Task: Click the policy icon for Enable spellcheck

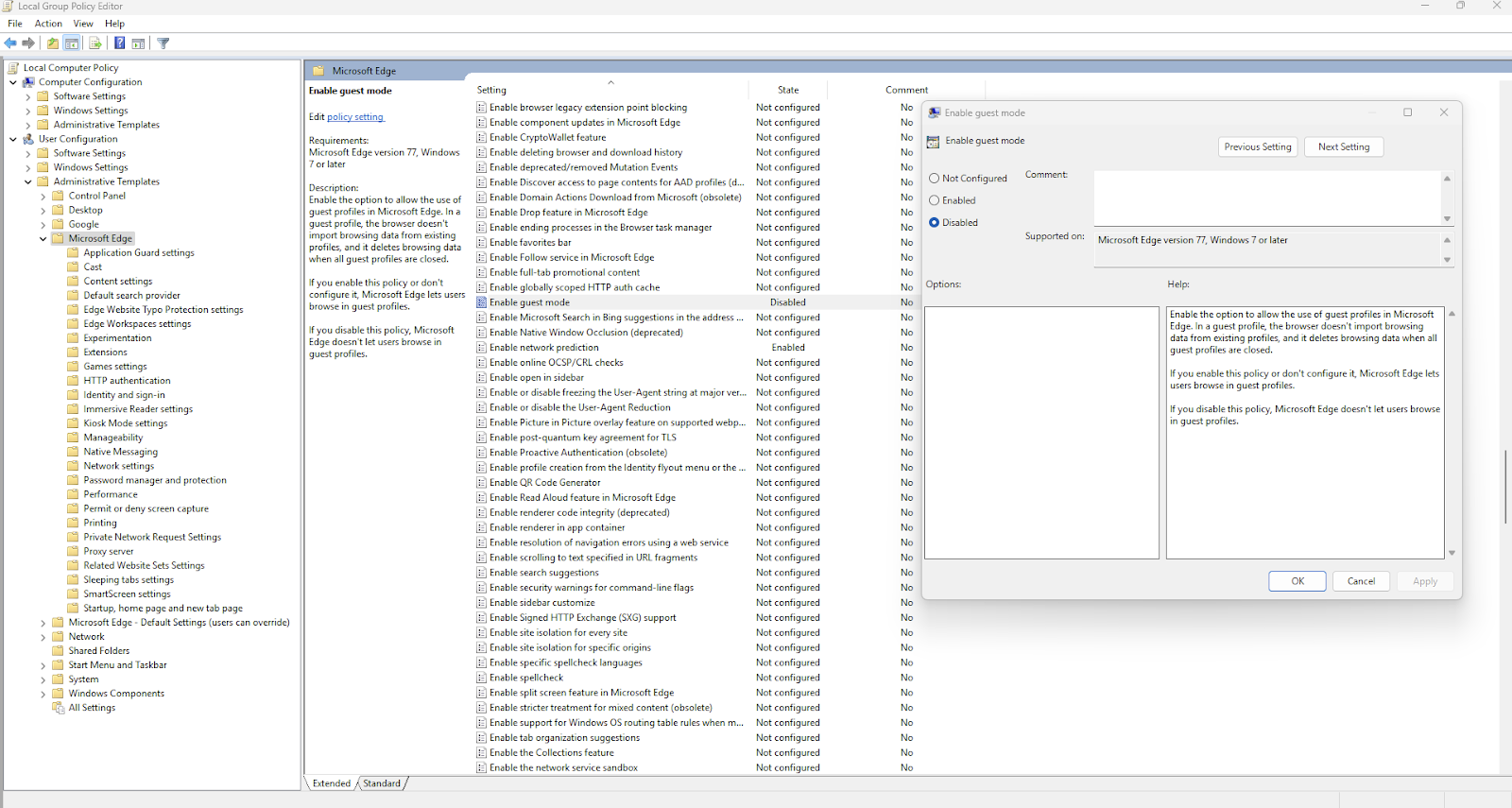Action: (482, 678)
